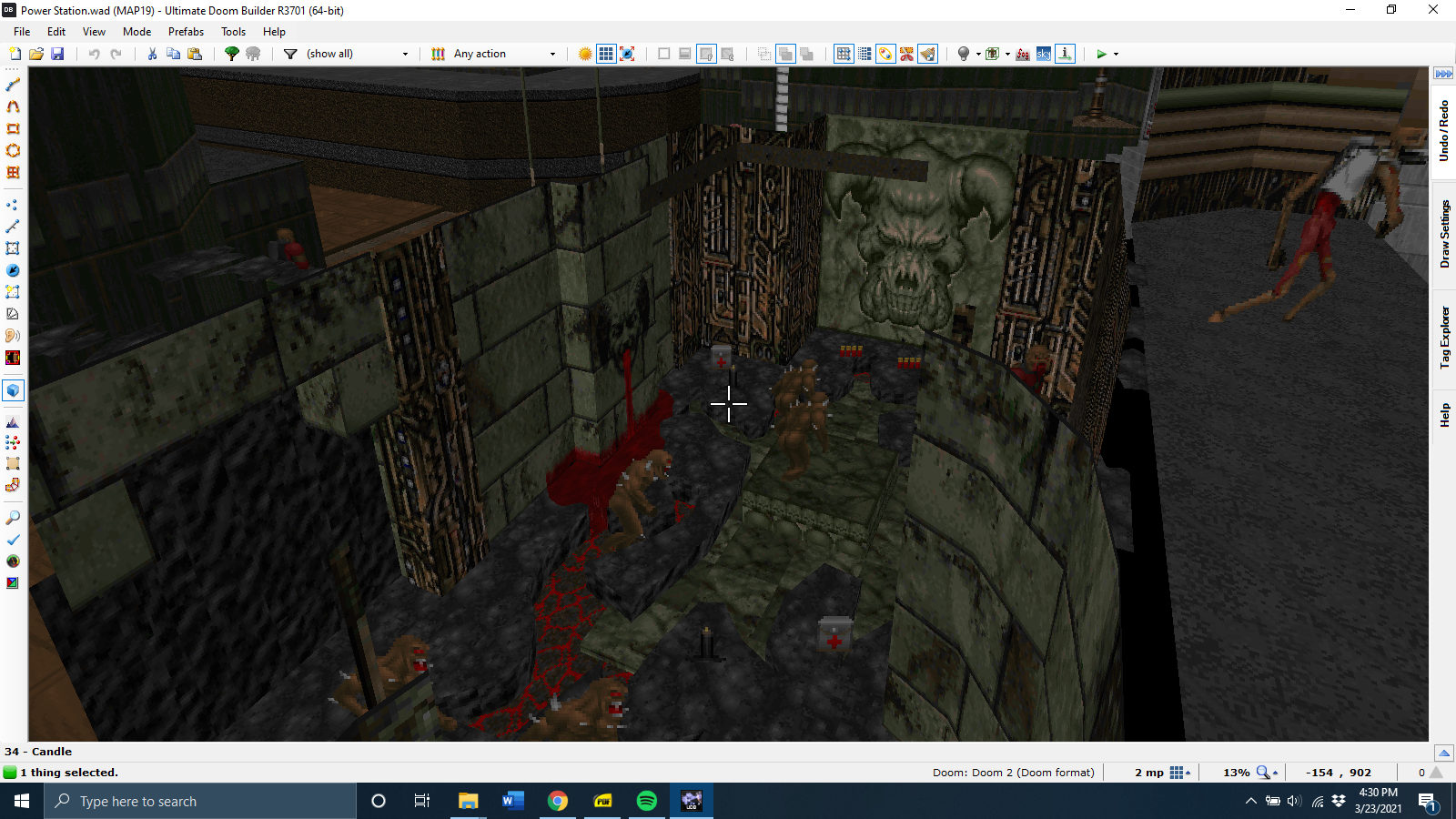Switch to Vertices mode

pyautogui.click(x=13, y=205)
